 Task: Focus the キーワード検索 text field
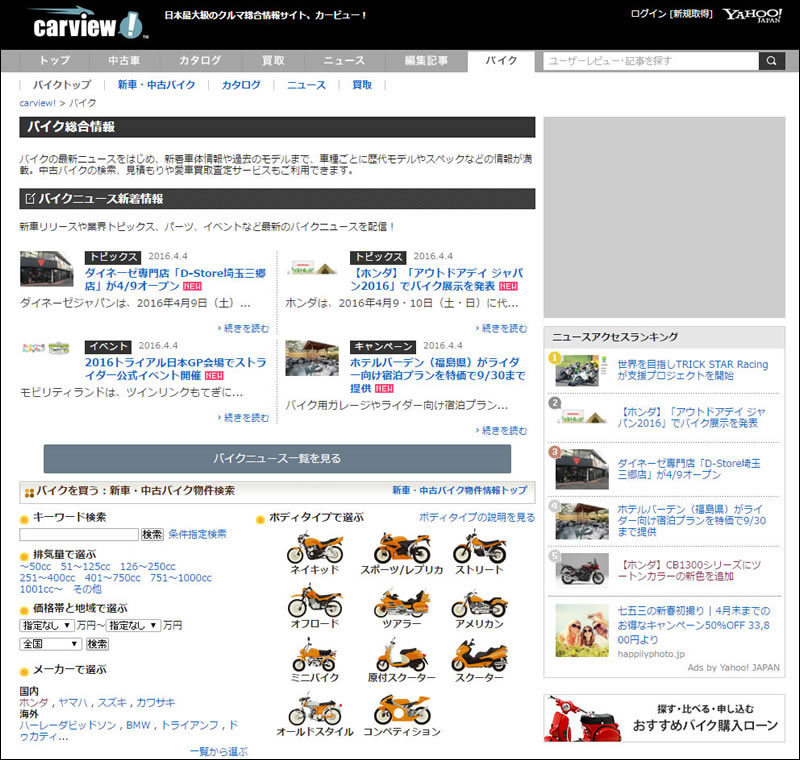pyautogui.click(x=79, y=534)
